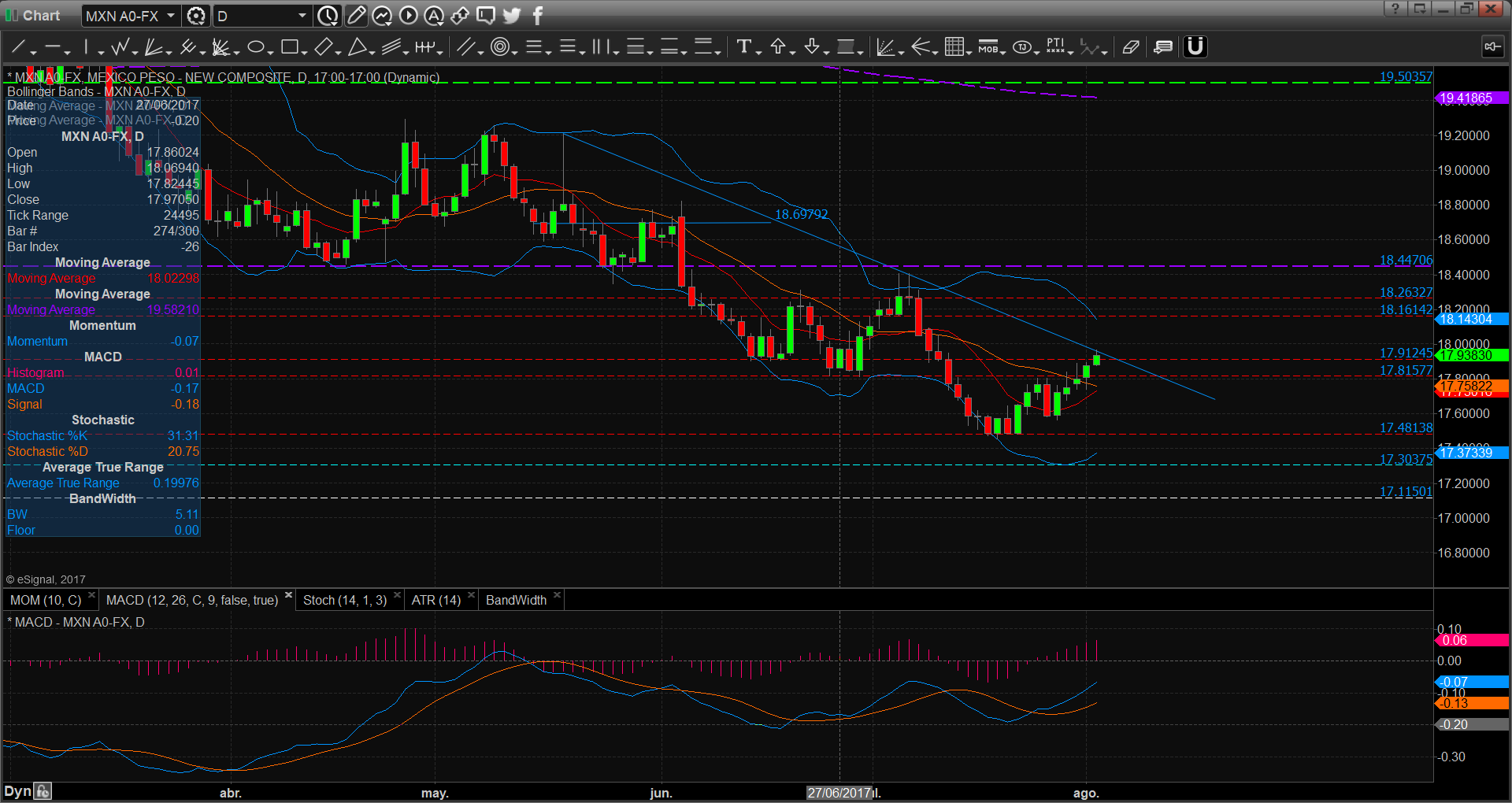Click the 18.69792 trend line label

pyautogui.click(x=802, y=214)
